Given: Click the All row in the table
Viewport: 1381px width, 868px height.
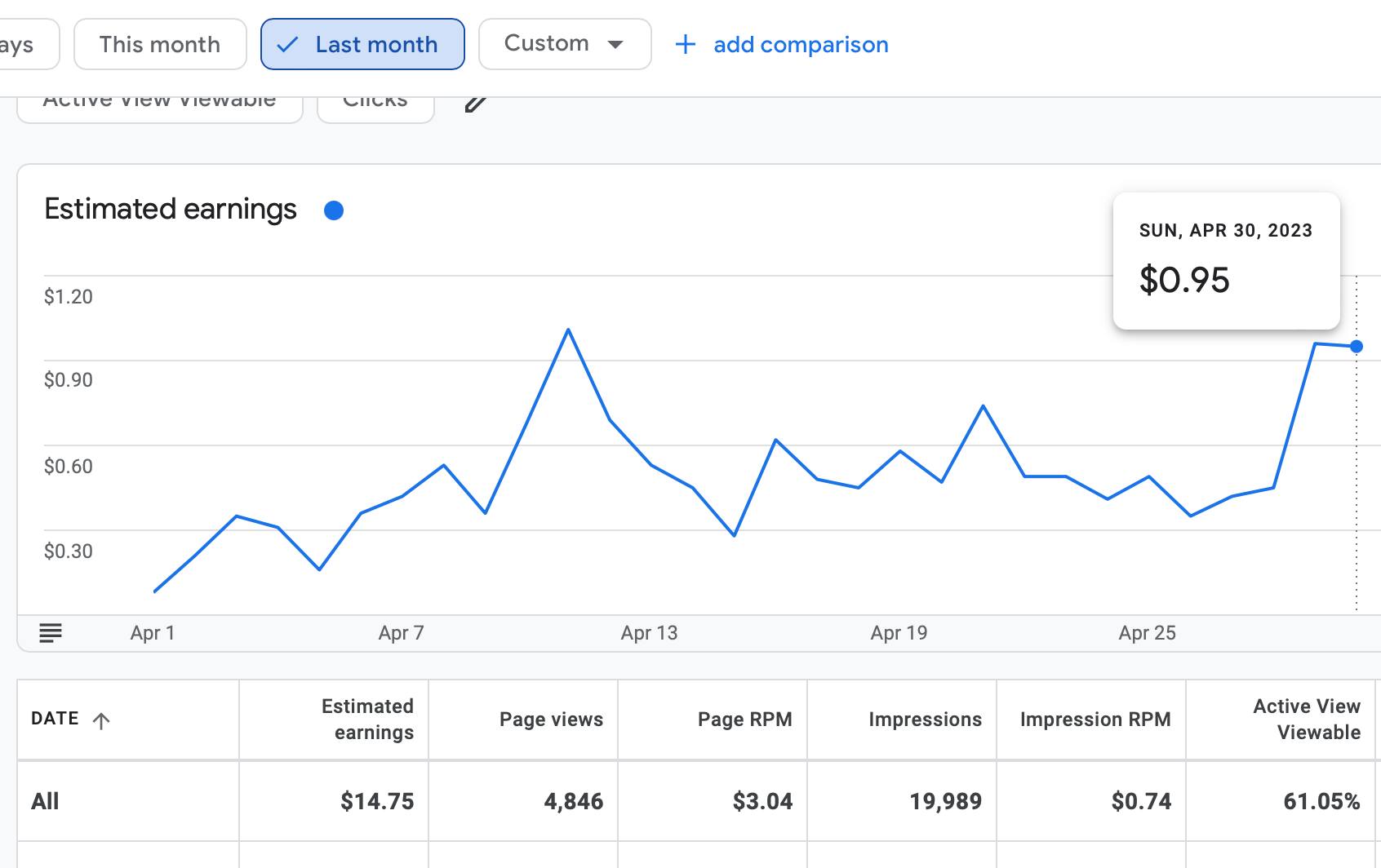Looking at the screenshot, I should (x=45, y=801).
